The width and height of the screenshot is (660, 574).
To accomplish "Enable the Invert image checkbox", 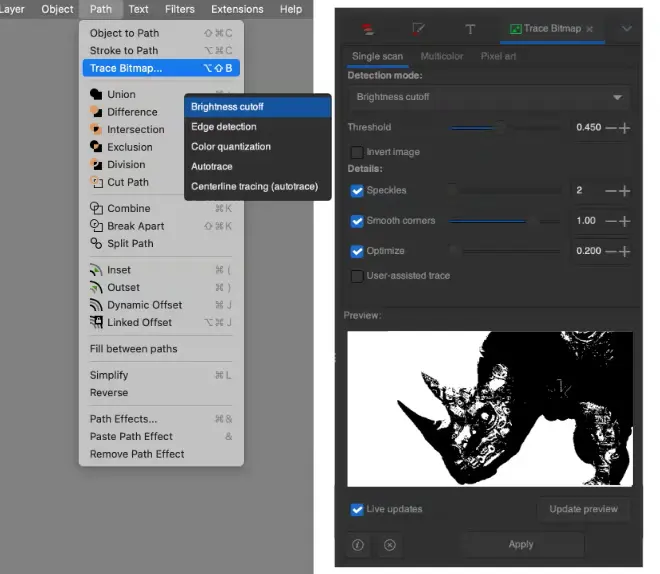I will (357, 152).
